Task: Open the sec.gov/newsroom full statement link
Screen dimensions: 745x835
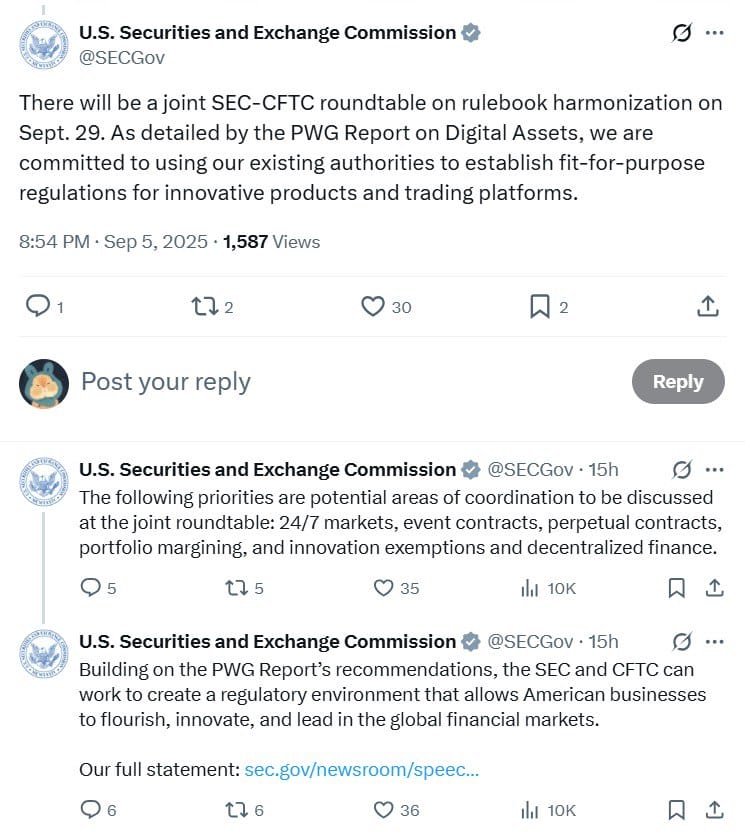Action: [x=362, y=769]
